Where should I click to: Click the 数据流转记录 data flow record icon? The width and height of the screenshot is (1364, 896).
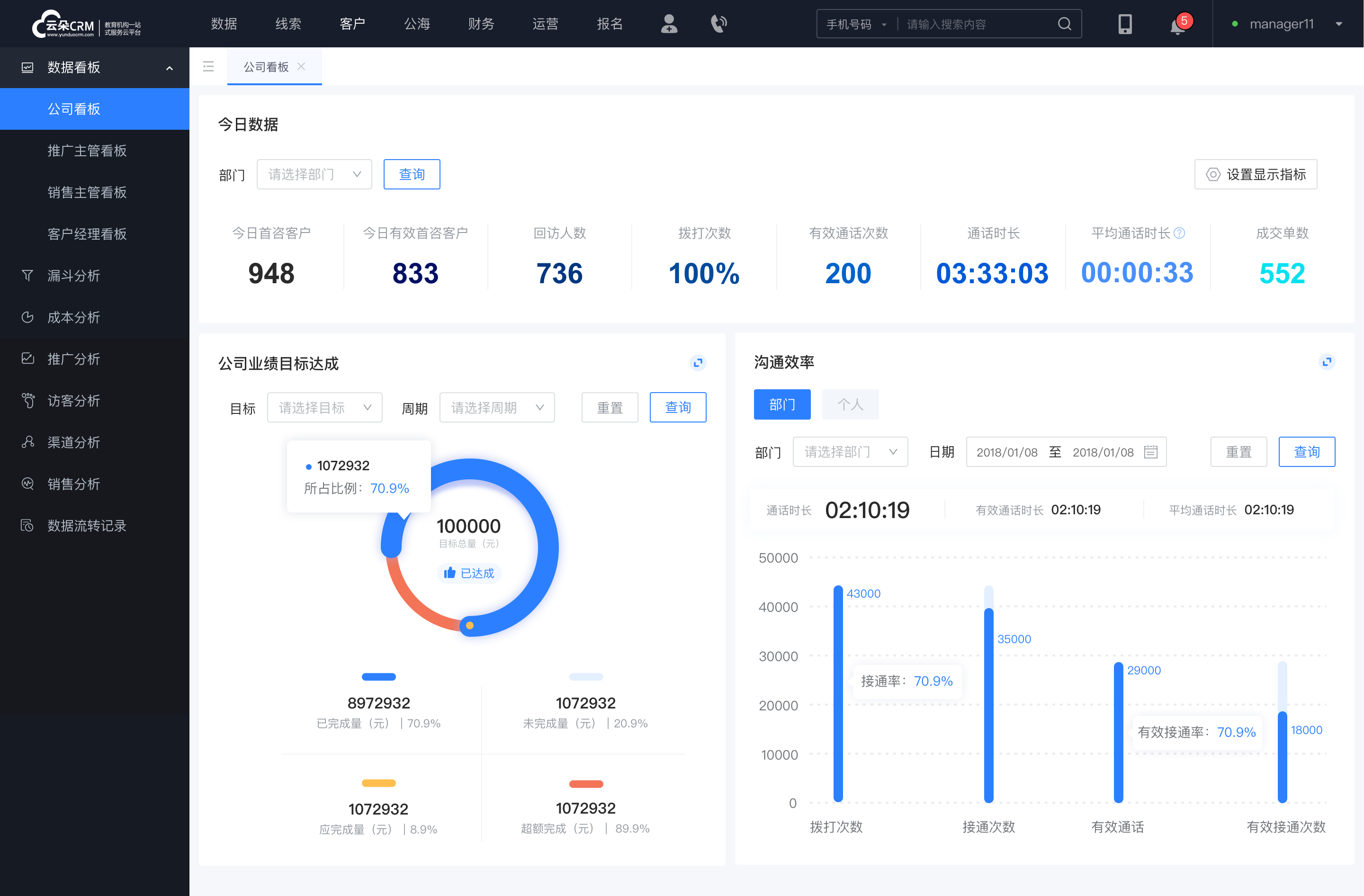[26, 524]
